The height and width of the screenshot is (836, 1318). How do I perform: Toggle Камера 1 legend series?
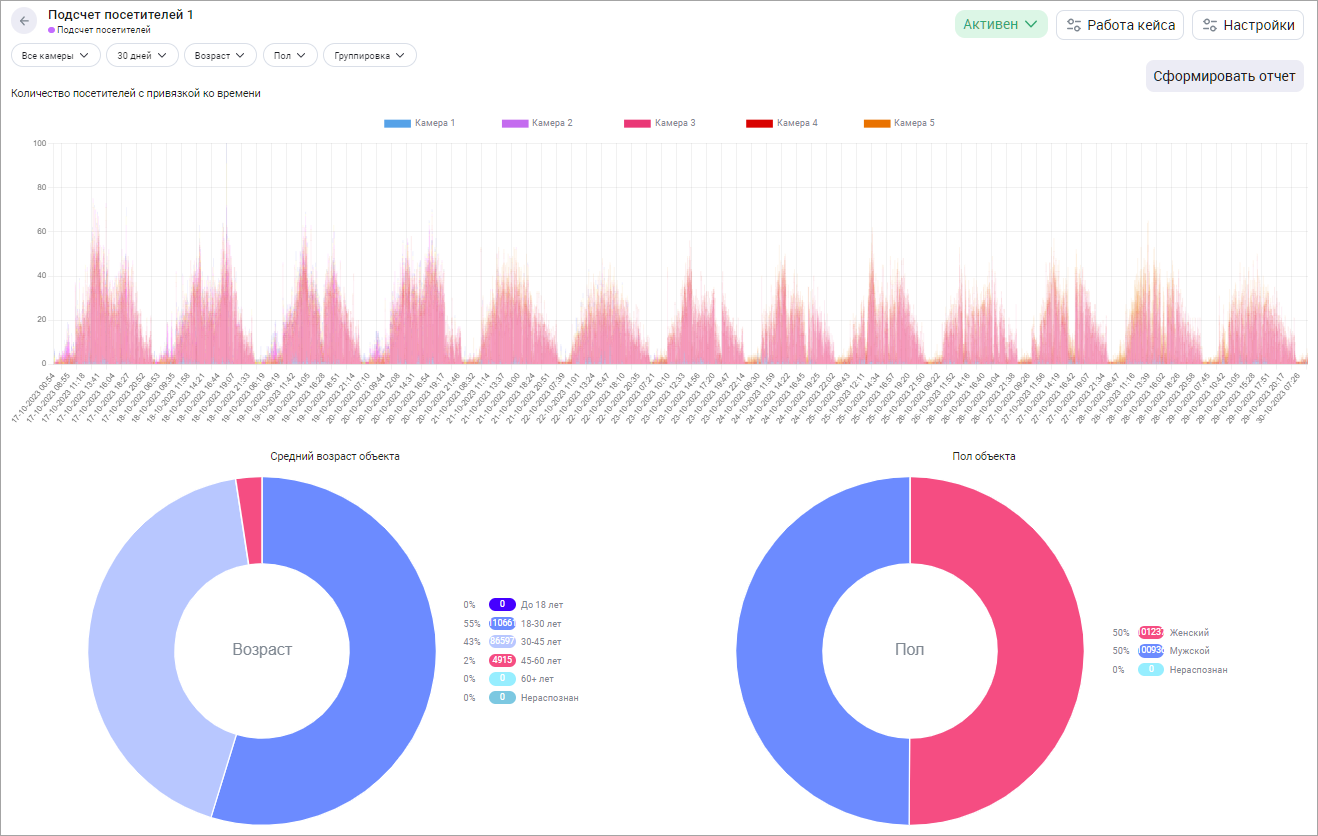[x=419, y=123]
